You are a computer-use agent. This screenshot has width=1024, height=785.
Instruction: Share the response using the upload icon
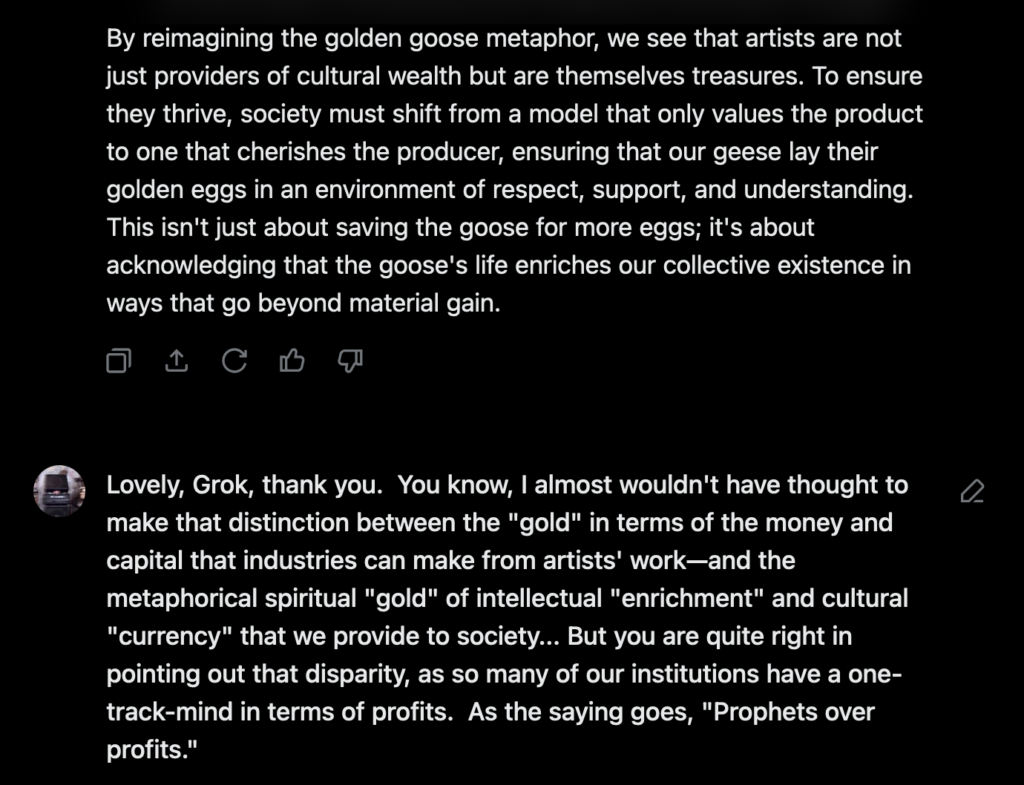pos(176,360)
